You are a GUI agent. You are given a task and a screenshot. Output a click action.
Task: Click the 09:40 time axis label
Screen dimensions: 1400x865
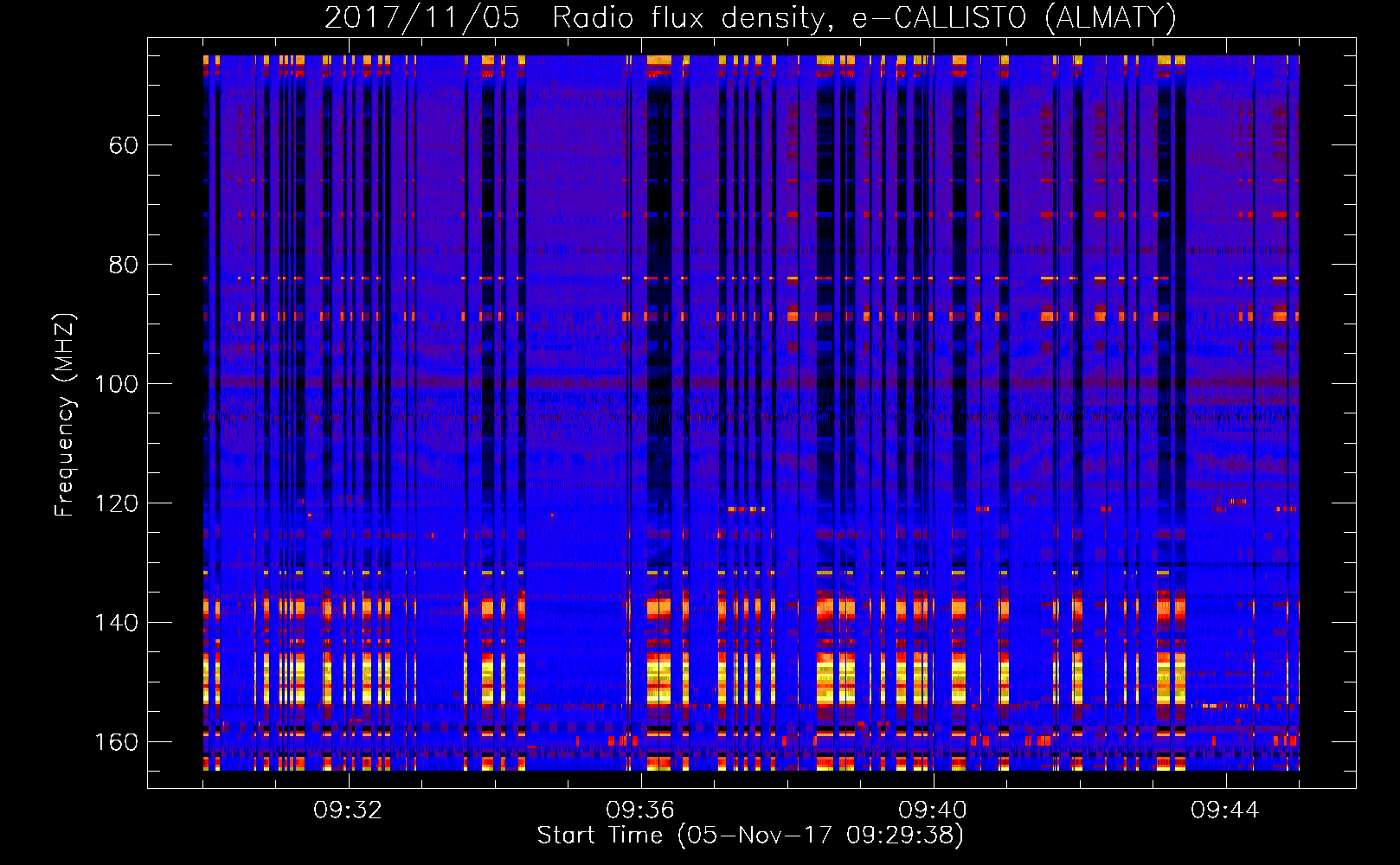(933, 811)
